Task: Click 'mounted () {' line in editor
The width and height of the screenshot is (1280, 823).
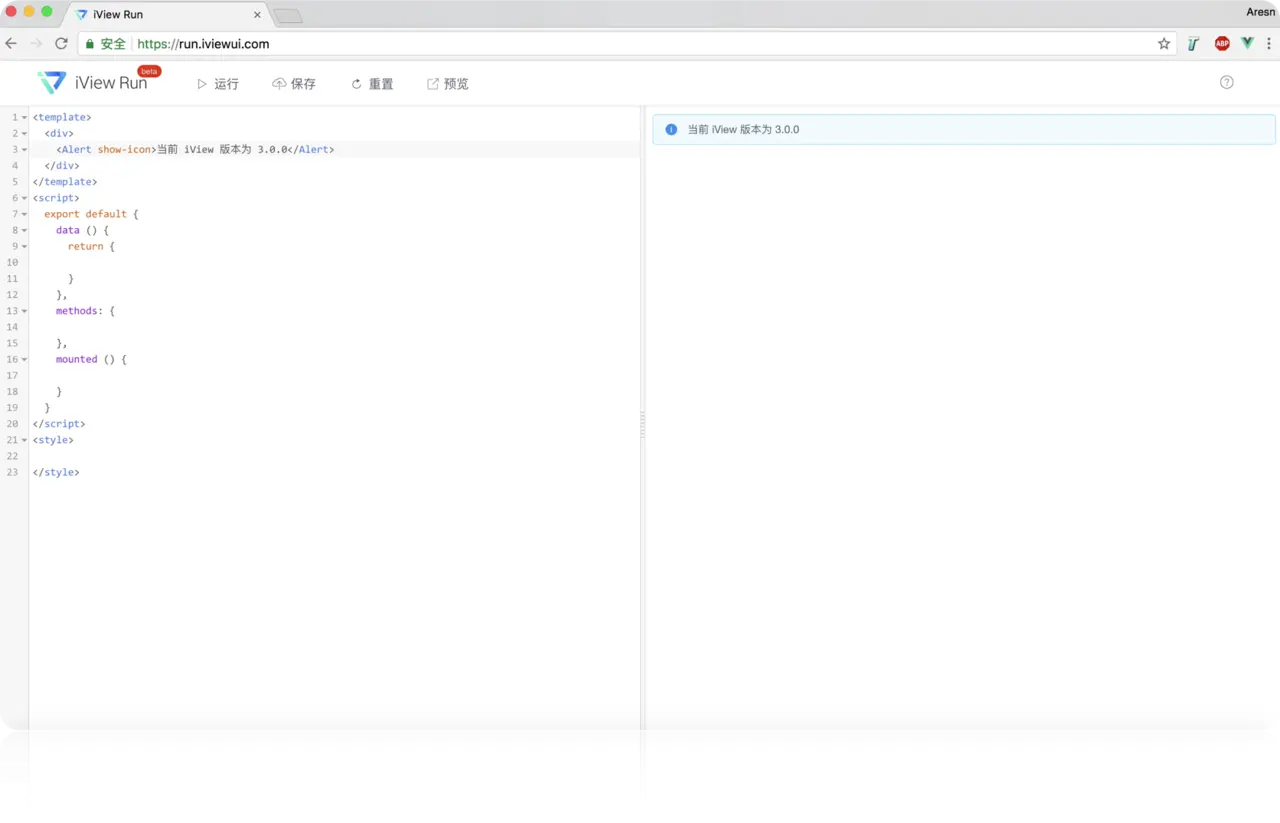Action: coord(91,359)
